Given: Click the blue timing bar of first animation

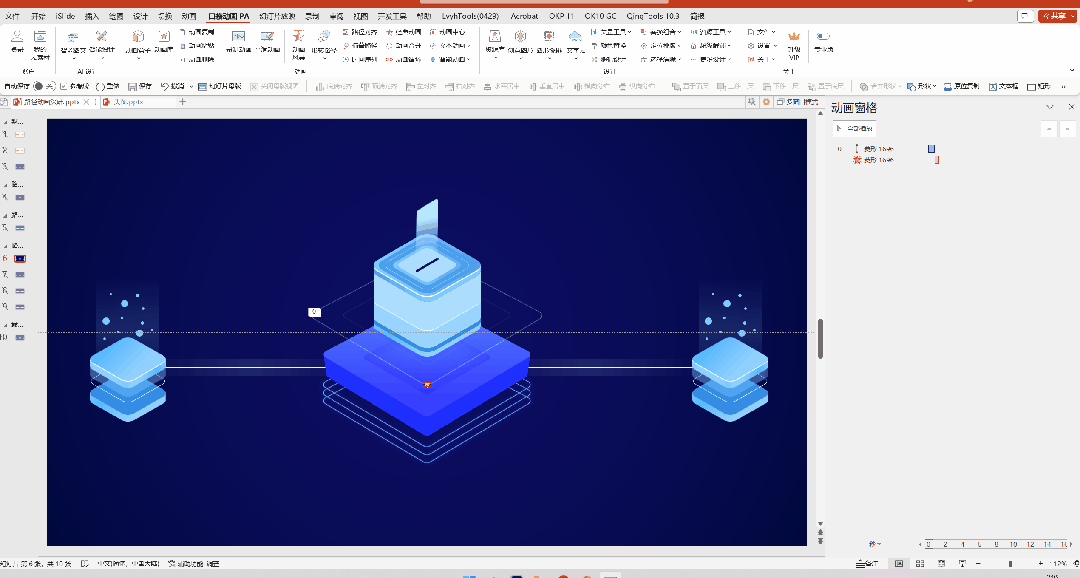Looking at the screenshot, I should click(931, 149).
